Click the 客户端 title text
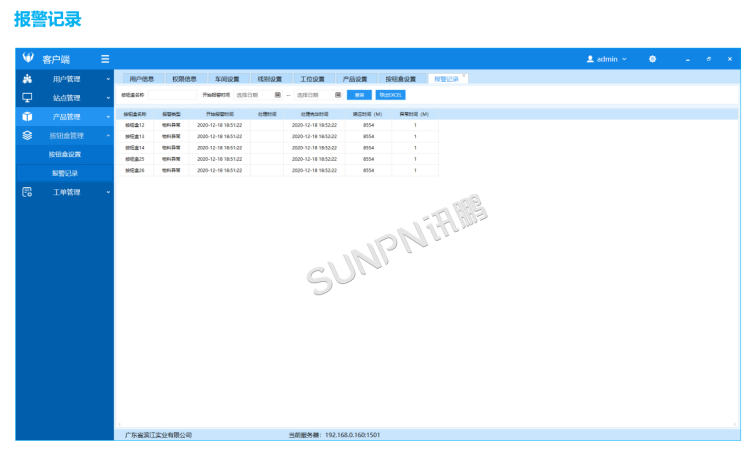The image size is (750, 457). [x=56, y=59]
